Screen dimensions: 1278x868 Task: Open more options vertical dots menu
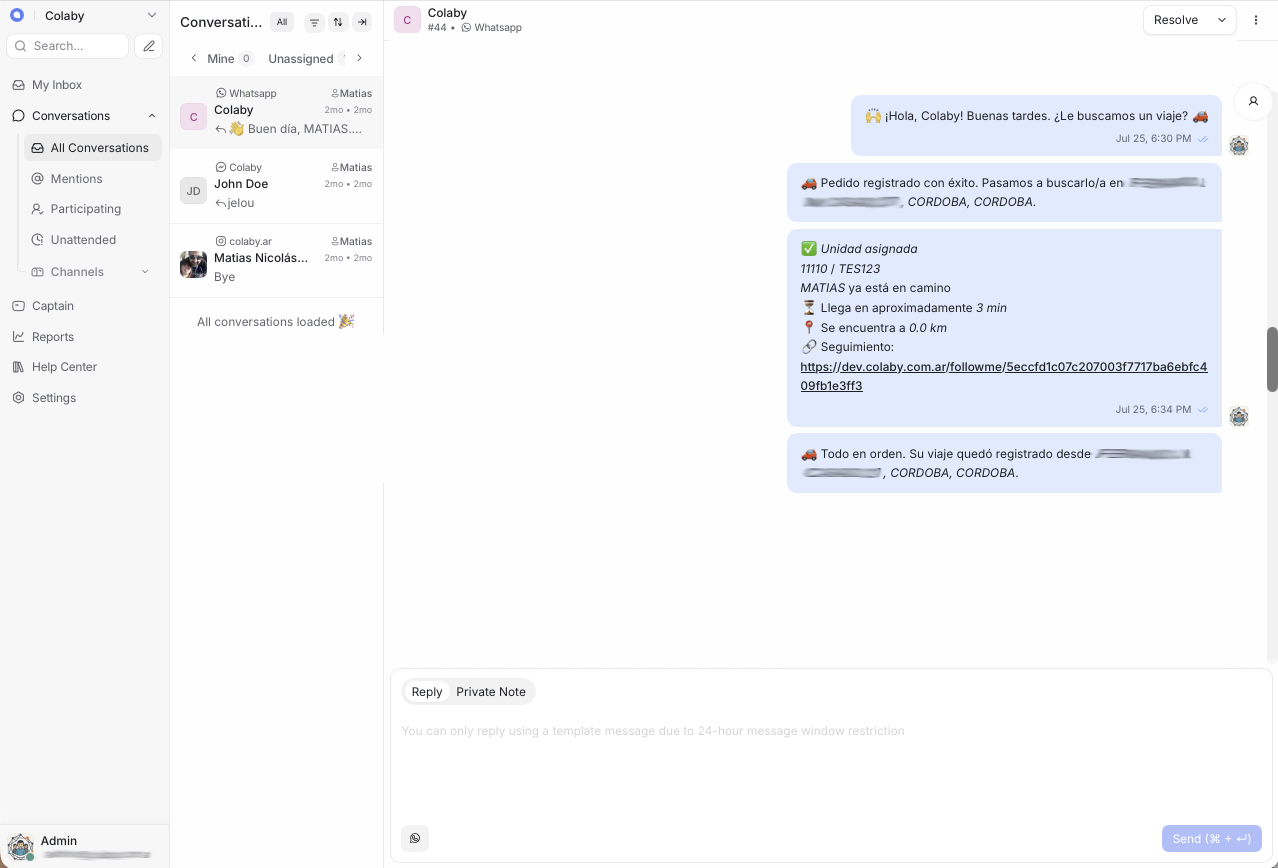point(1256,20)
